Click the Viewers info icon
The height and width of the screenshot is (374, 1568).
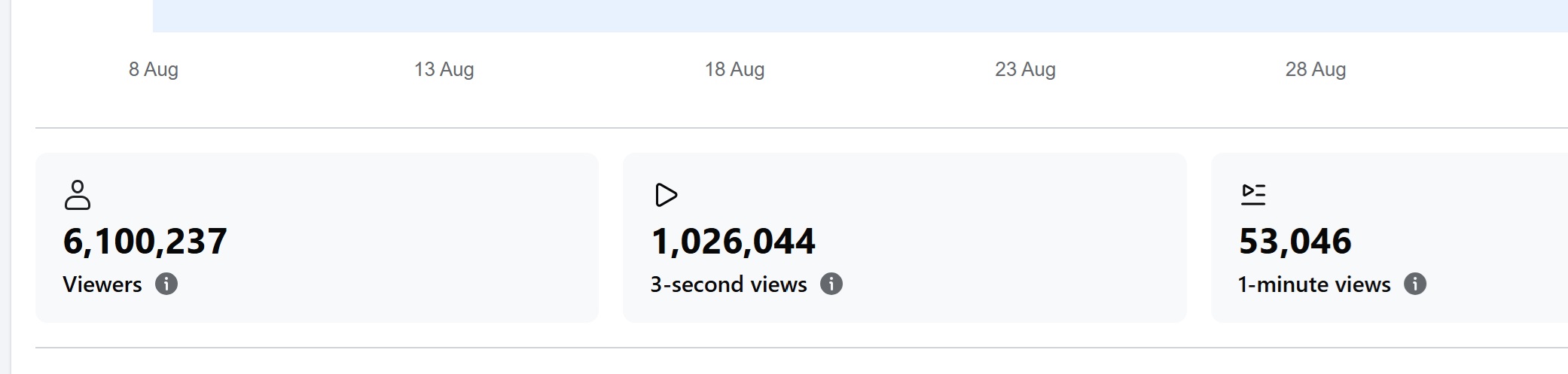[166, 284]
